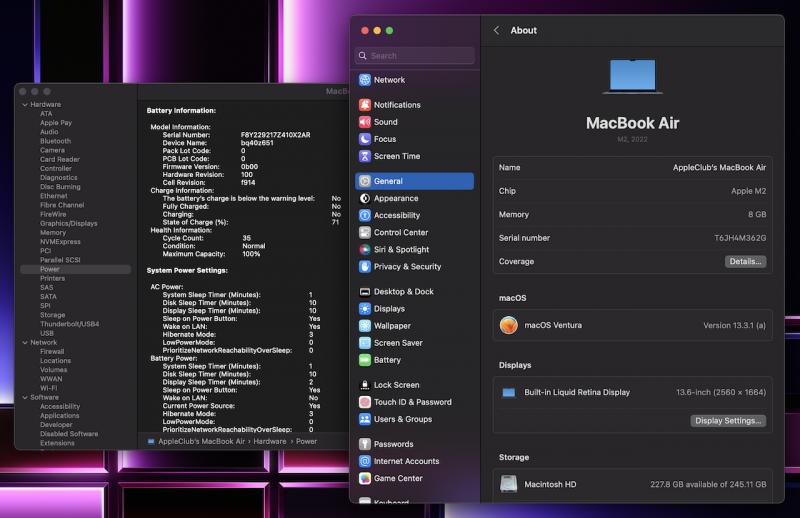Open Users & Groups icon
Image resolution: width=800 pixels, height=518 pixels.
click(365, 419)
